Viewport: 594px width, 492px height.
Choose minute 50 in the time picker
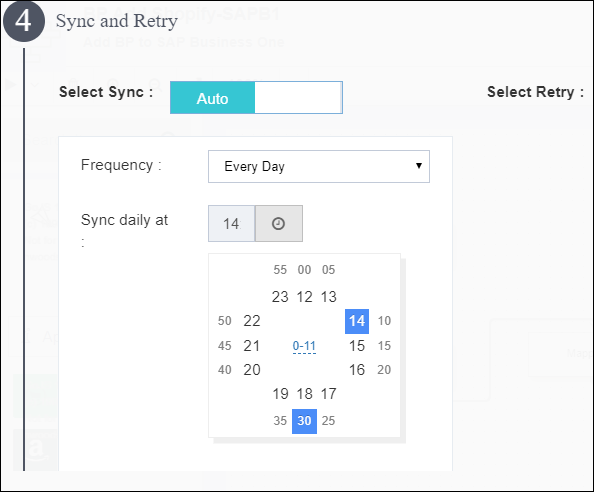point(225,321)
